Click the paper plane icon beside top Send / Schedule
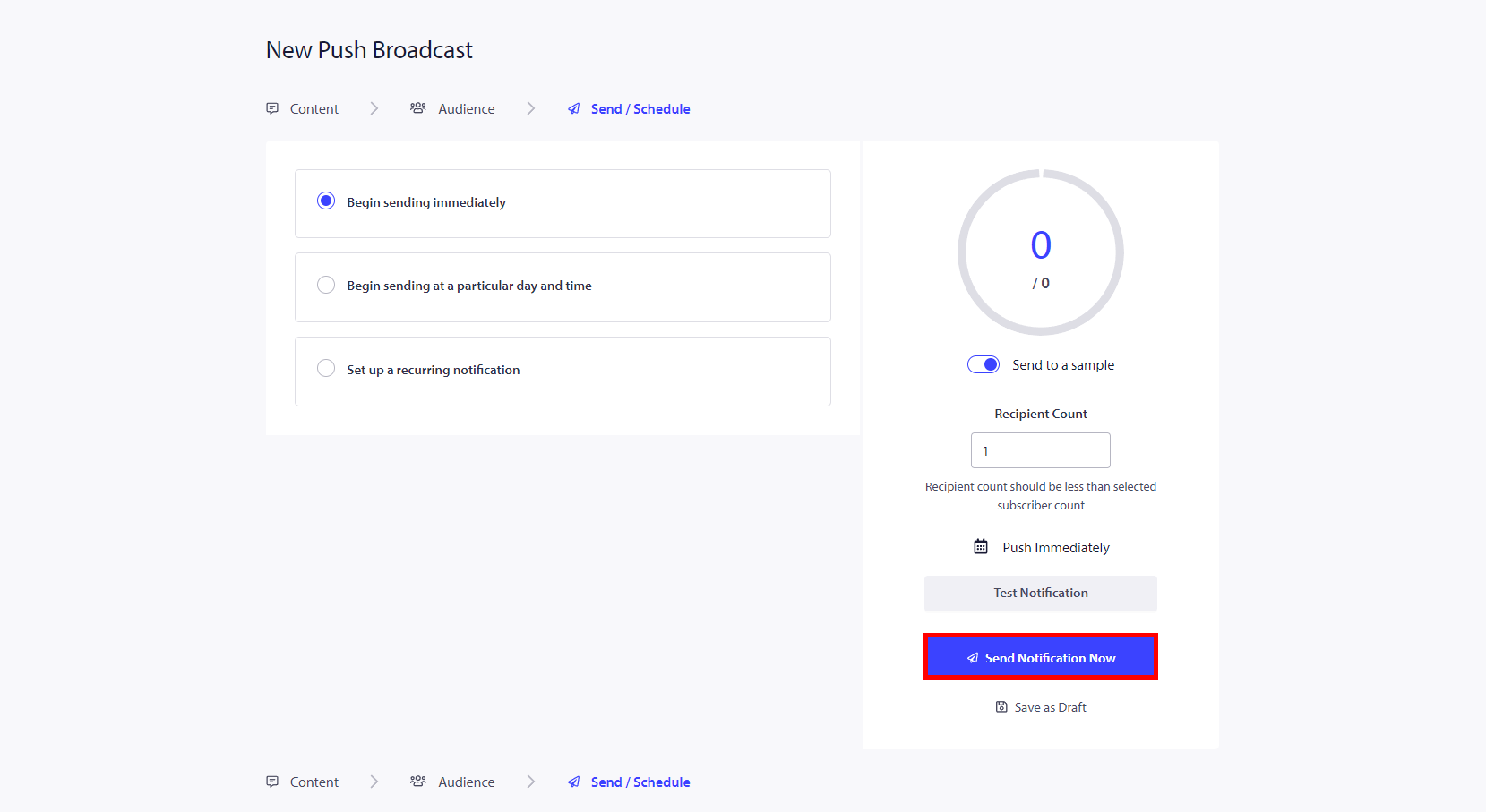The image size is (1486, 812). 574,109
